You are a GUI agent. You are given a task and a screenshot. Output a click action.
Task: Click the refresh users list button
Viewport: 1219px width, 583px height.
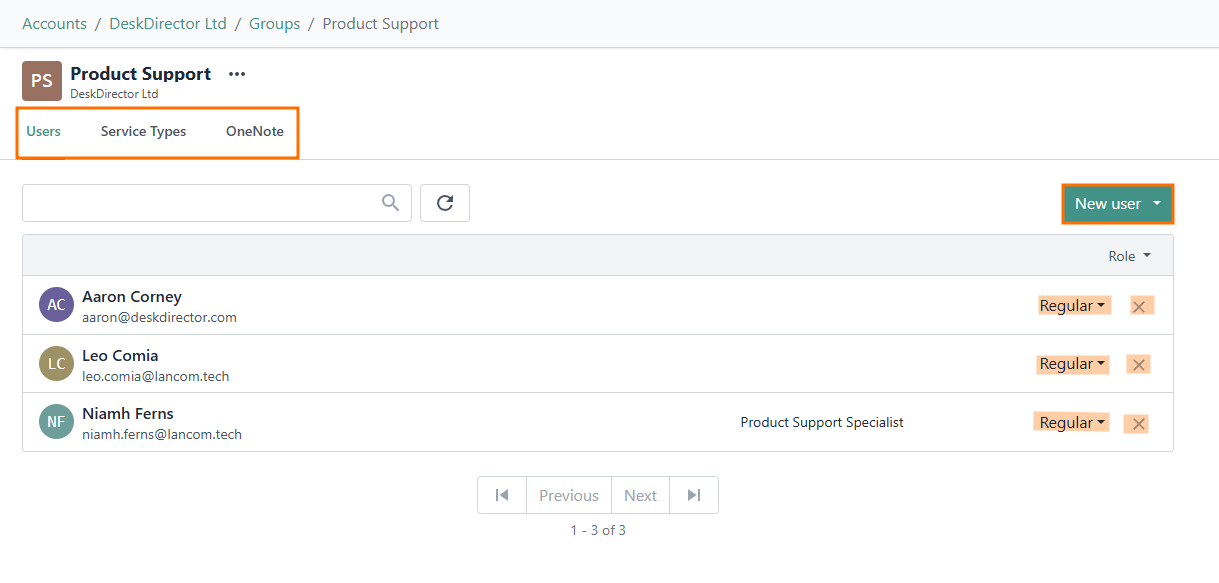tap(445, 203)
